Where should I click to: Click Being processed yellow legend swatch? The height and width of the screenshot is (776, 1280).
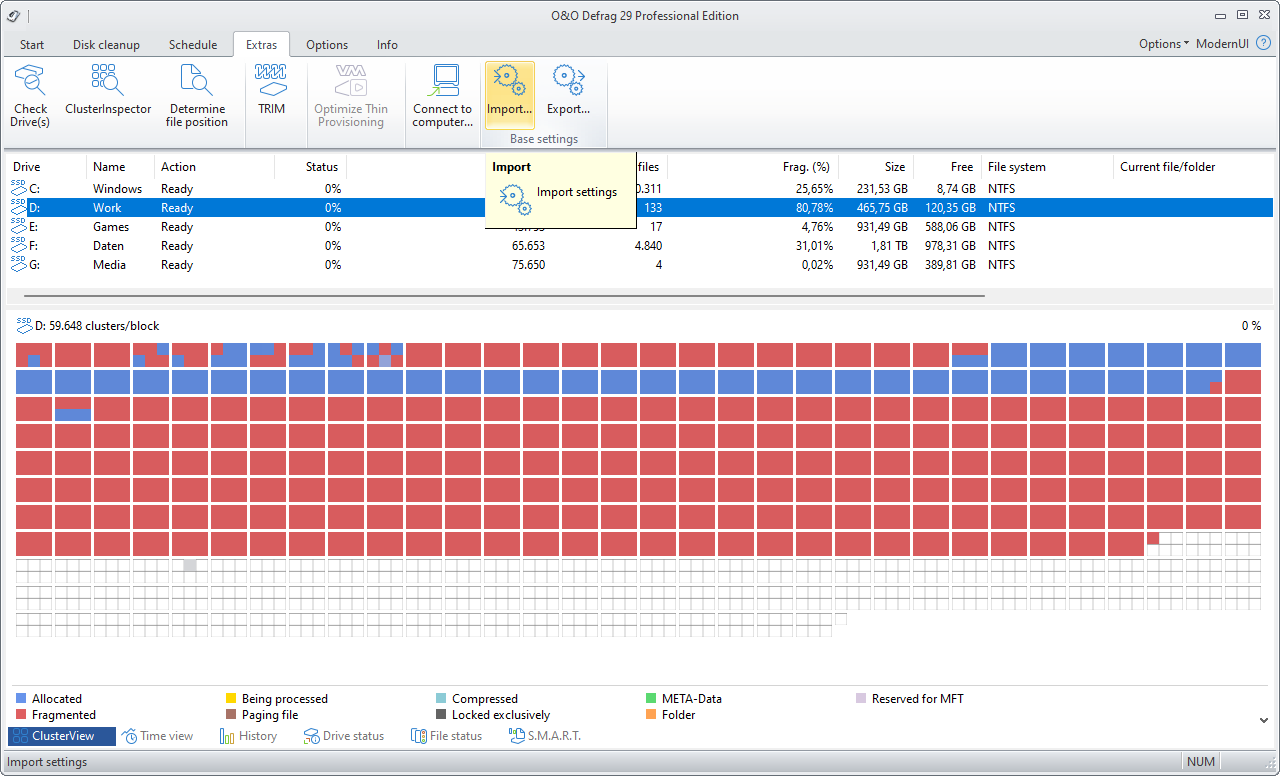point(231,699)
